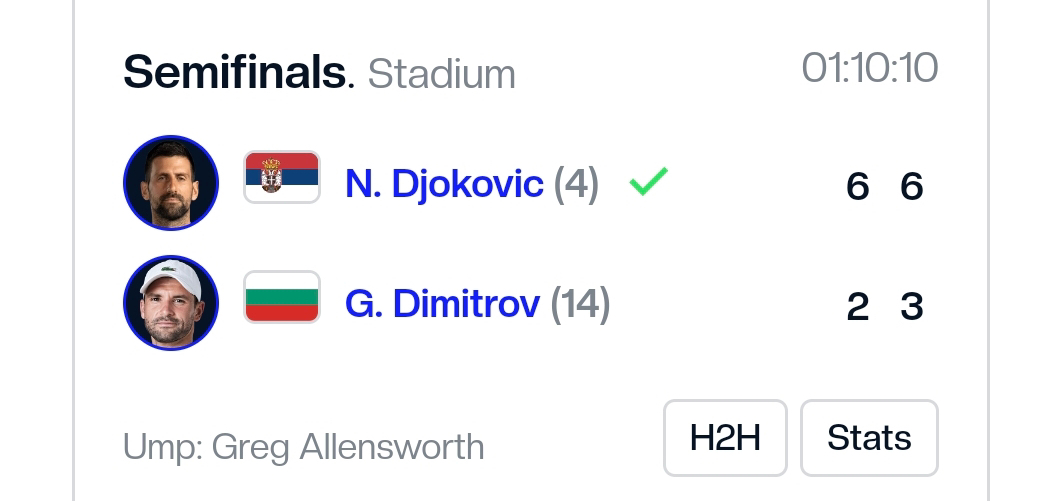Click the Stadium court label
The height and width of the screenshot is (501, 1060).
[441, 74]
